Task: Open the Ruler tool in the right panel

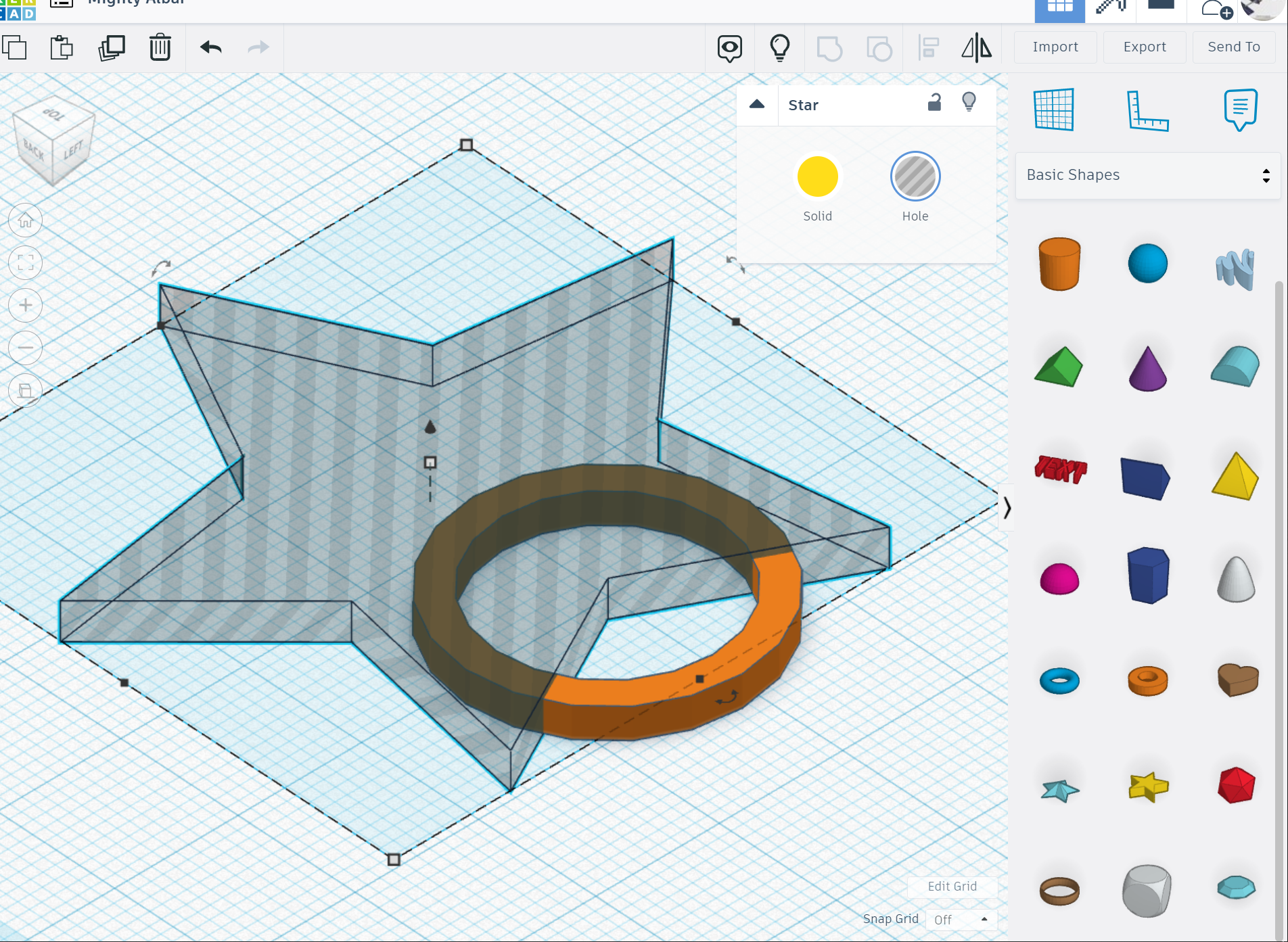Action: 1147,110
